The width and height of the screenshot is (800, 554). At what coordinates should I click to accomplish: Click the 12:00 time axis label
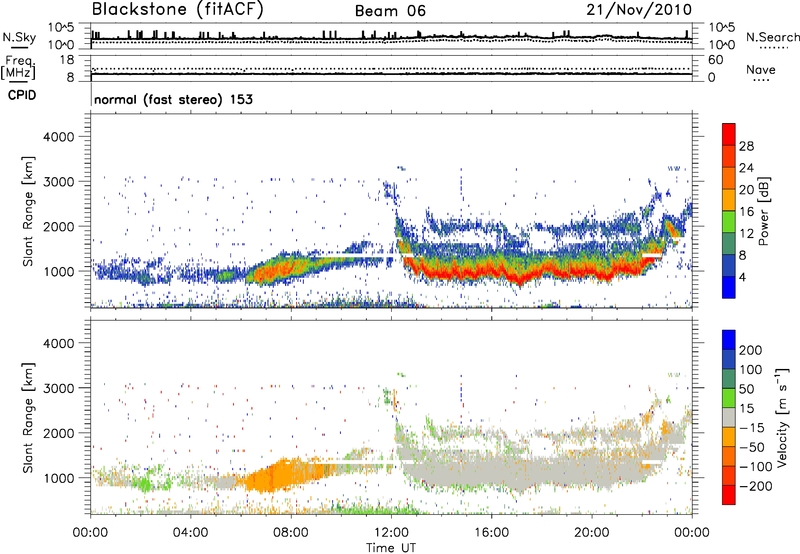(391, 533)
